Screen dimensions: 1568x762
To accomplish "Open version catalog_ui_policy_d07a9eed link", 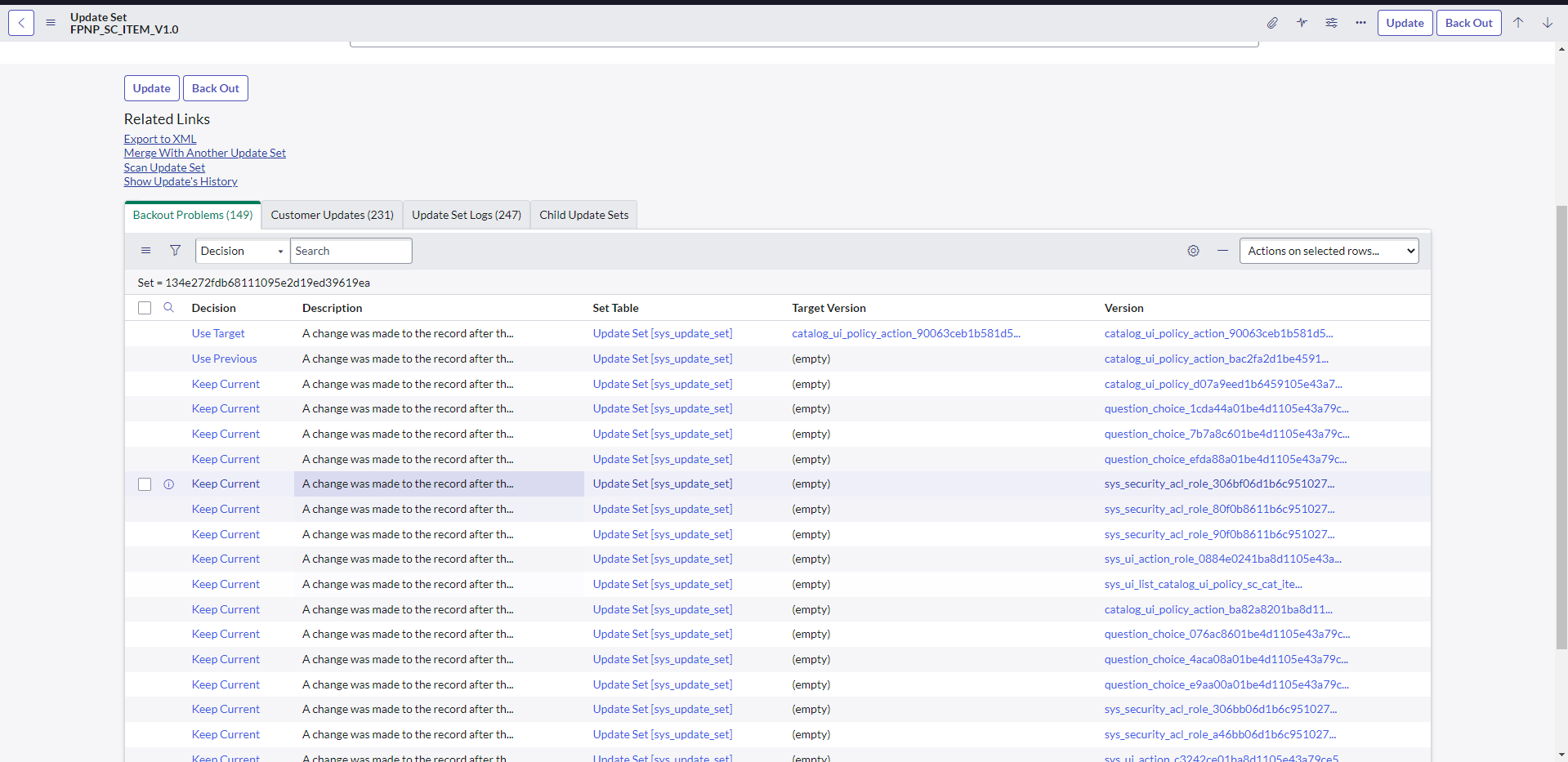I will point(1223,384).
